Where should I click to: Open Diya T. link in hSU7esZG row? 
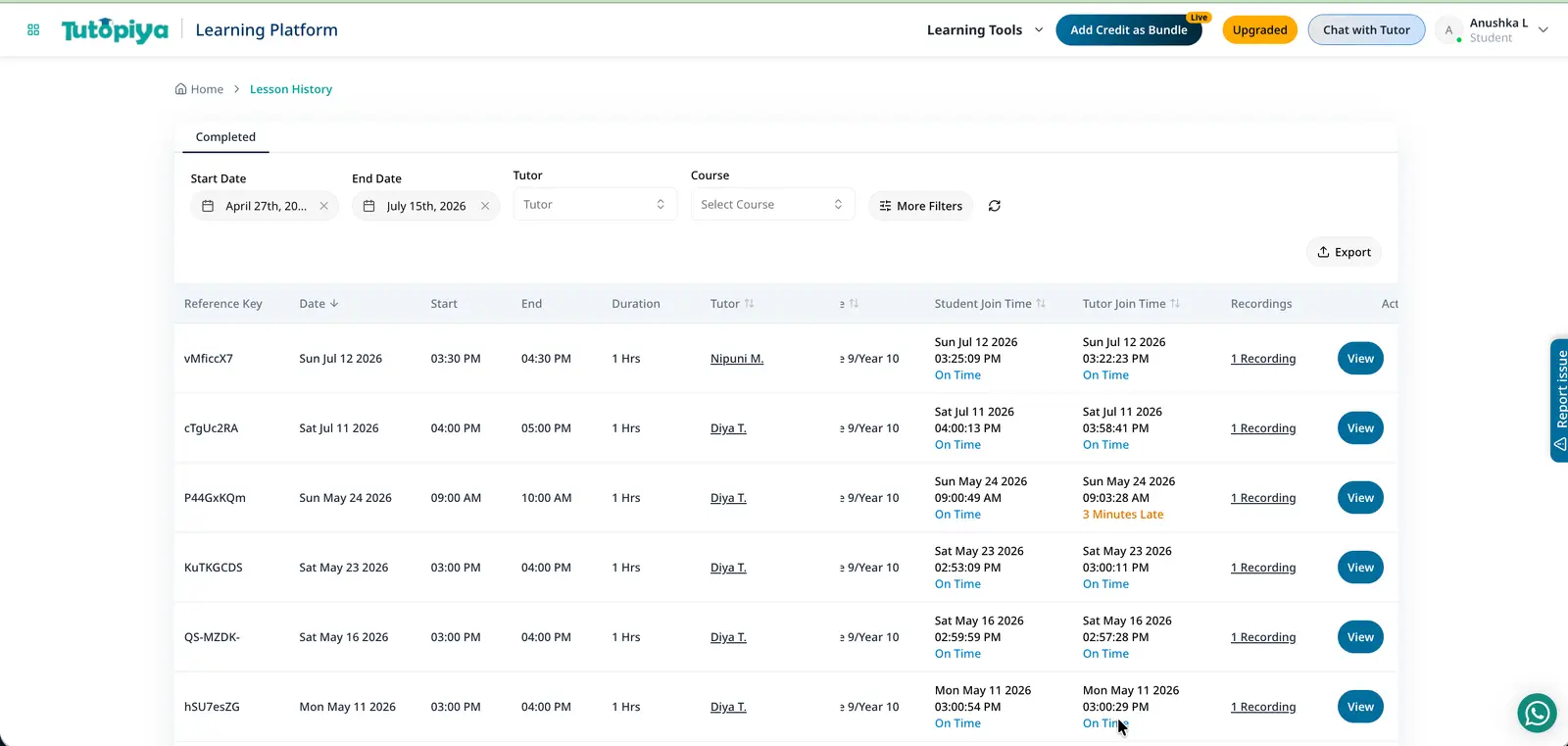(x=728, y=707)
